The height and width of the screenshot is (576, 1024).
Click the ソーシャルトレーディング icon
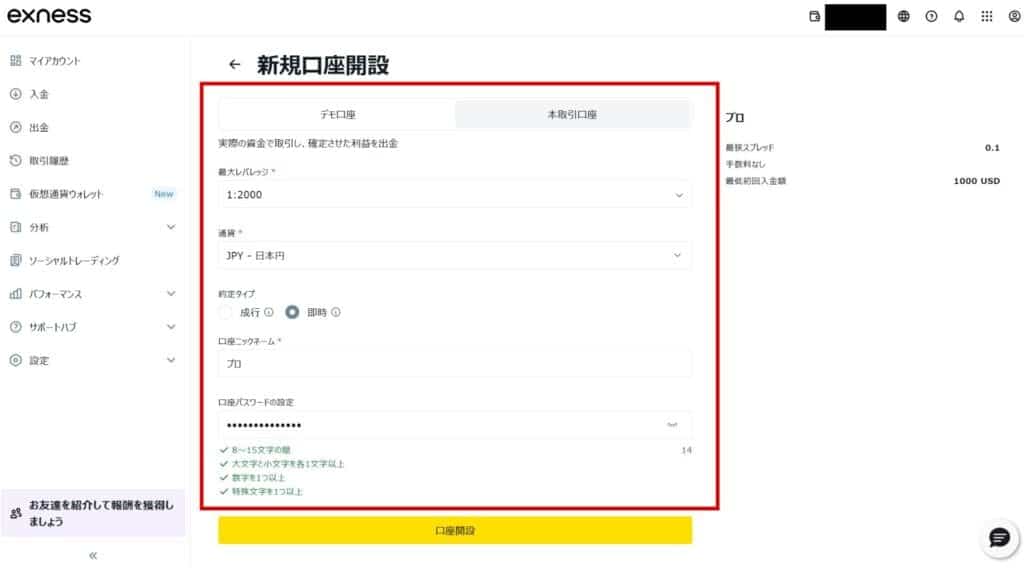pyautogui.click(x=16, y=261)
